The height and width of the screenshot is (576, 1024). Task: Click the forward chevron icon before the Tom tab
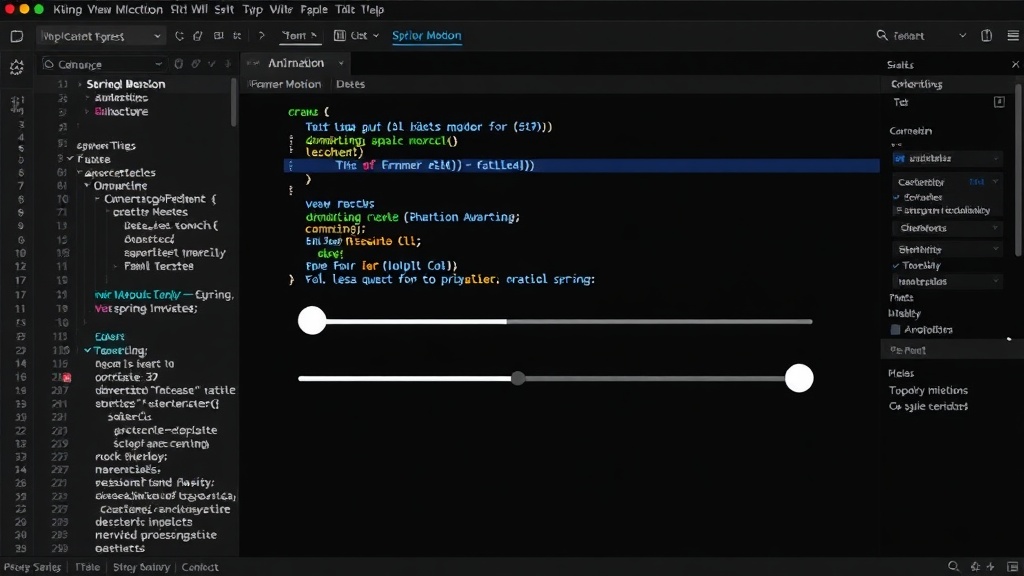pyautogui.click(x=261, y=35)
